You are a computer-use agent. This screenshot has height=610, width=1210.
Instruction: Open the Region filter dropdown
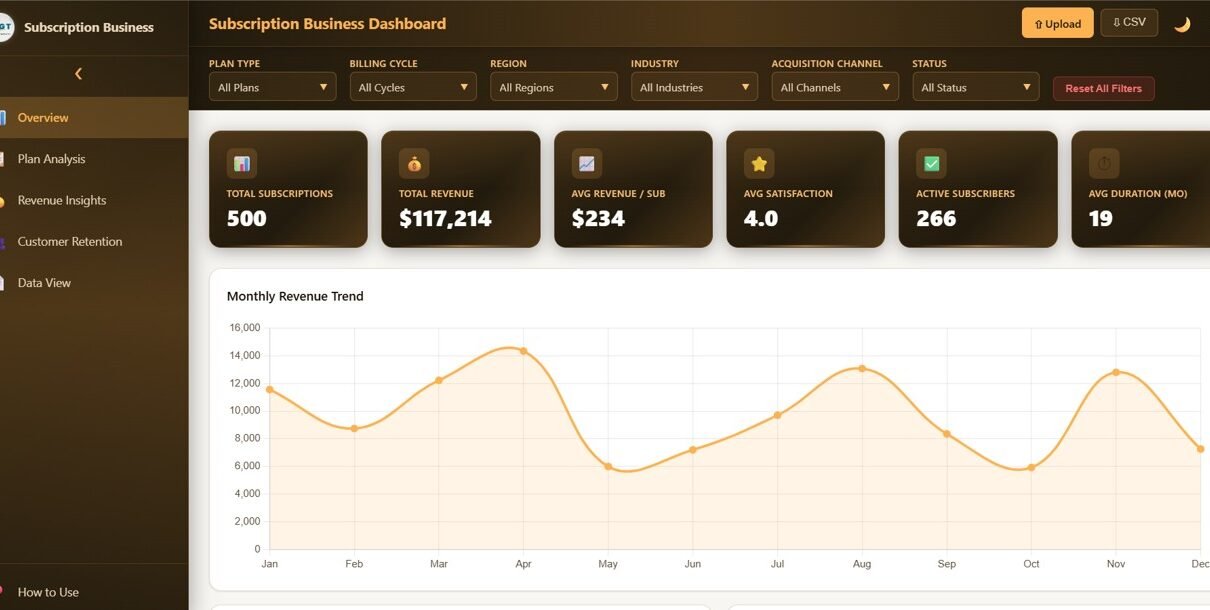click(553, 87)
